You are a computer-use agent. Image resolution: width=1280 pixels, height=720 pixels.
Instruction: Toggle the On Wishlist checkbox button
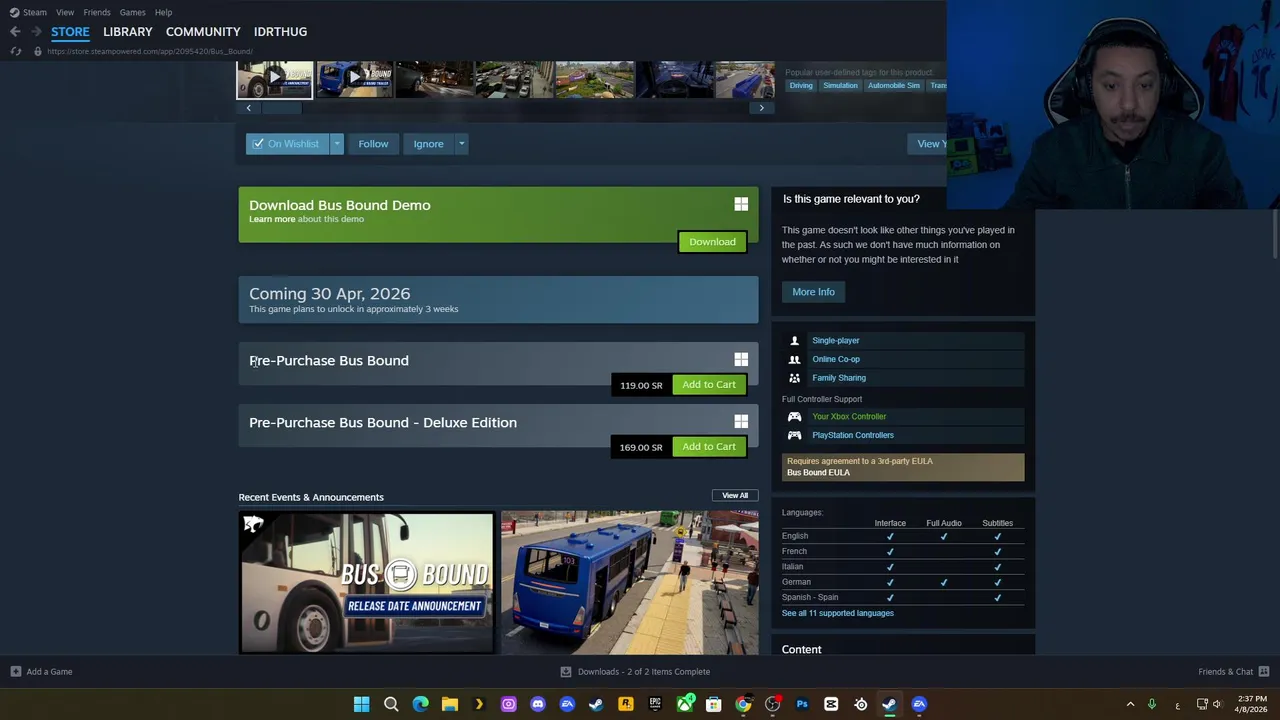pos(287,144)
